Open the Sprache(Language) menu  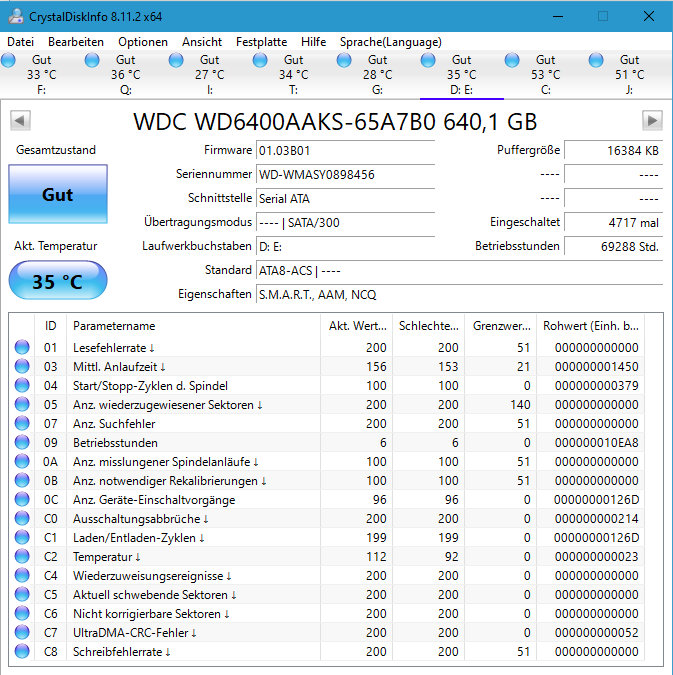391,42
